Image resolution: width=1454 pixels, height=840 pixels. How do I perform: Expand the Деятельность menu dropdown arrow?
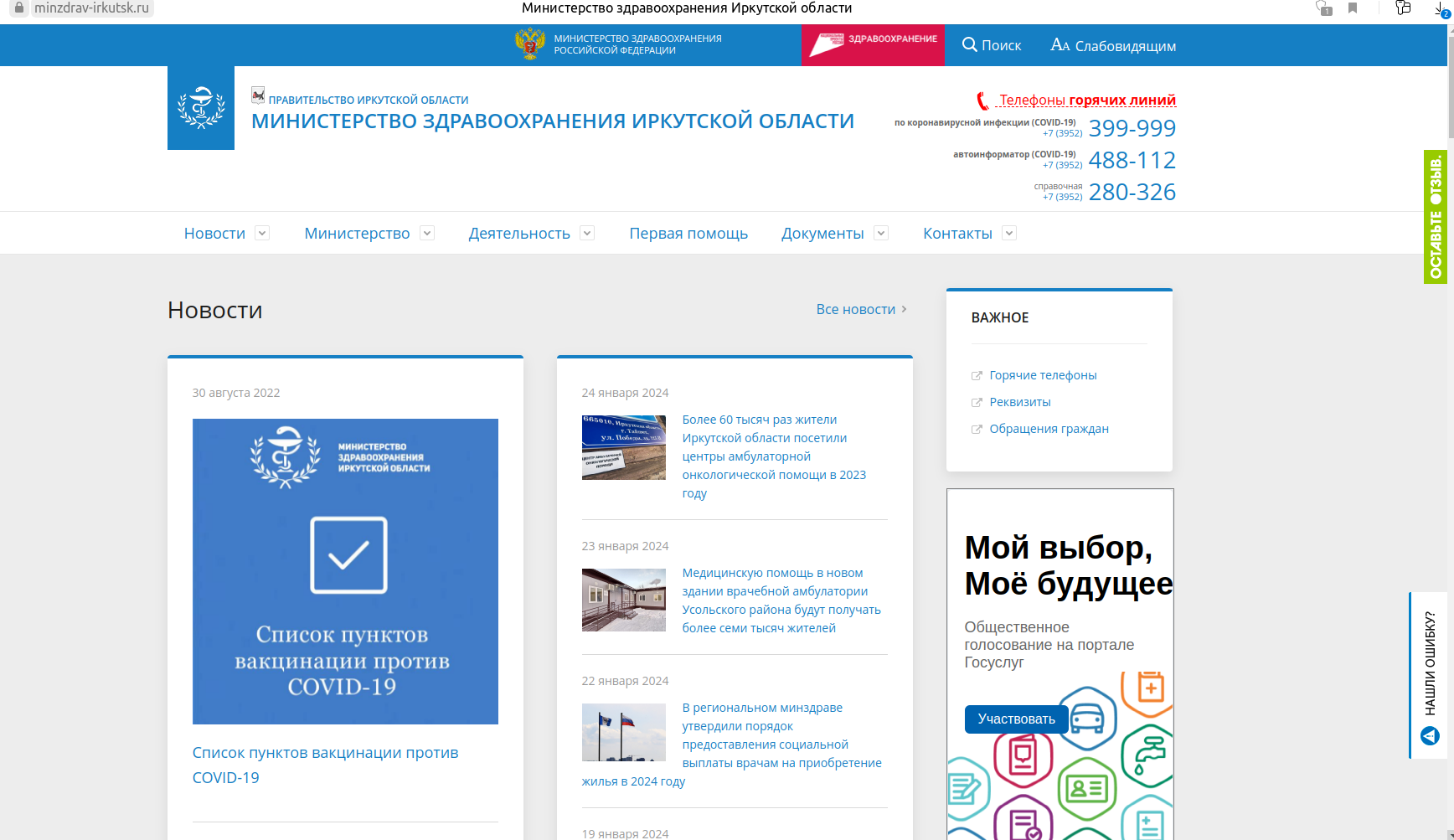588,233
